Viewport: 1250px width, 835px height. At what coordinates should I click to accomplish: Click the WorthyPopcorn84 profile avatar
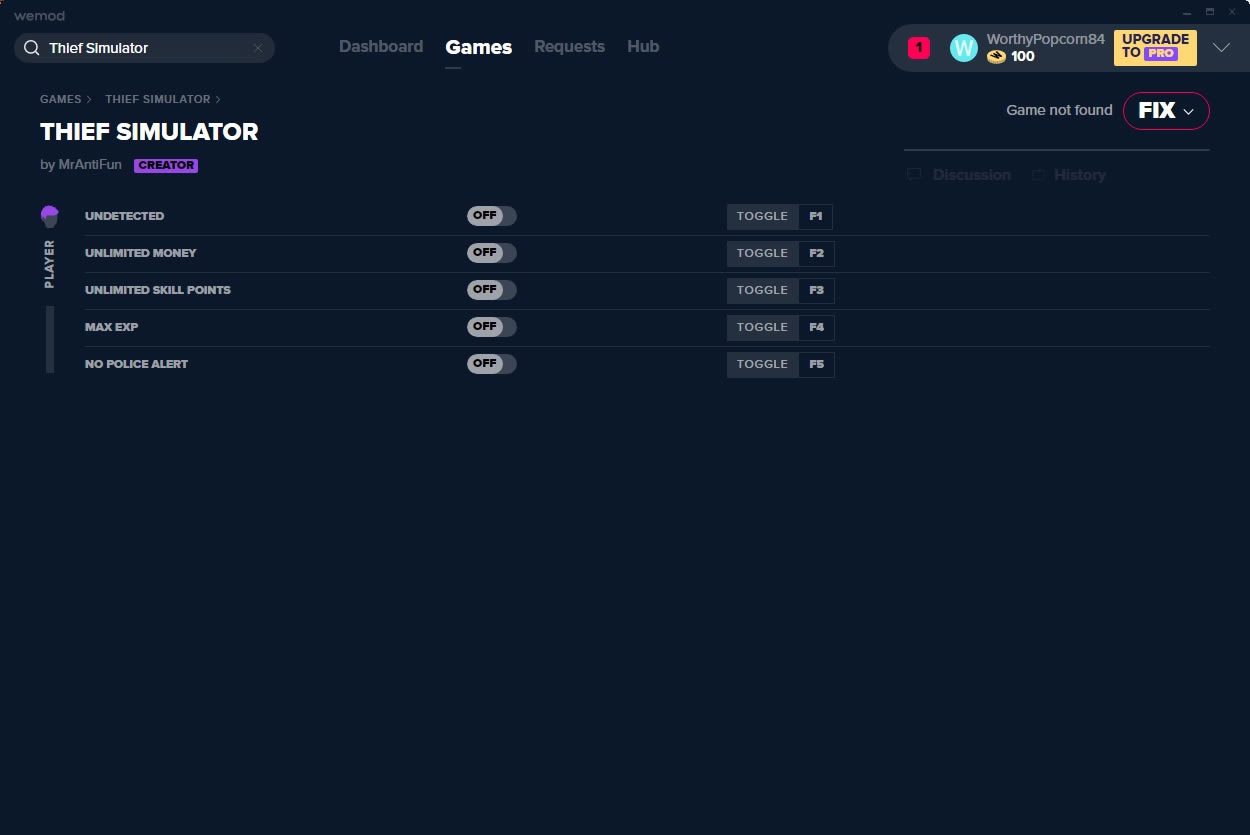963,48
